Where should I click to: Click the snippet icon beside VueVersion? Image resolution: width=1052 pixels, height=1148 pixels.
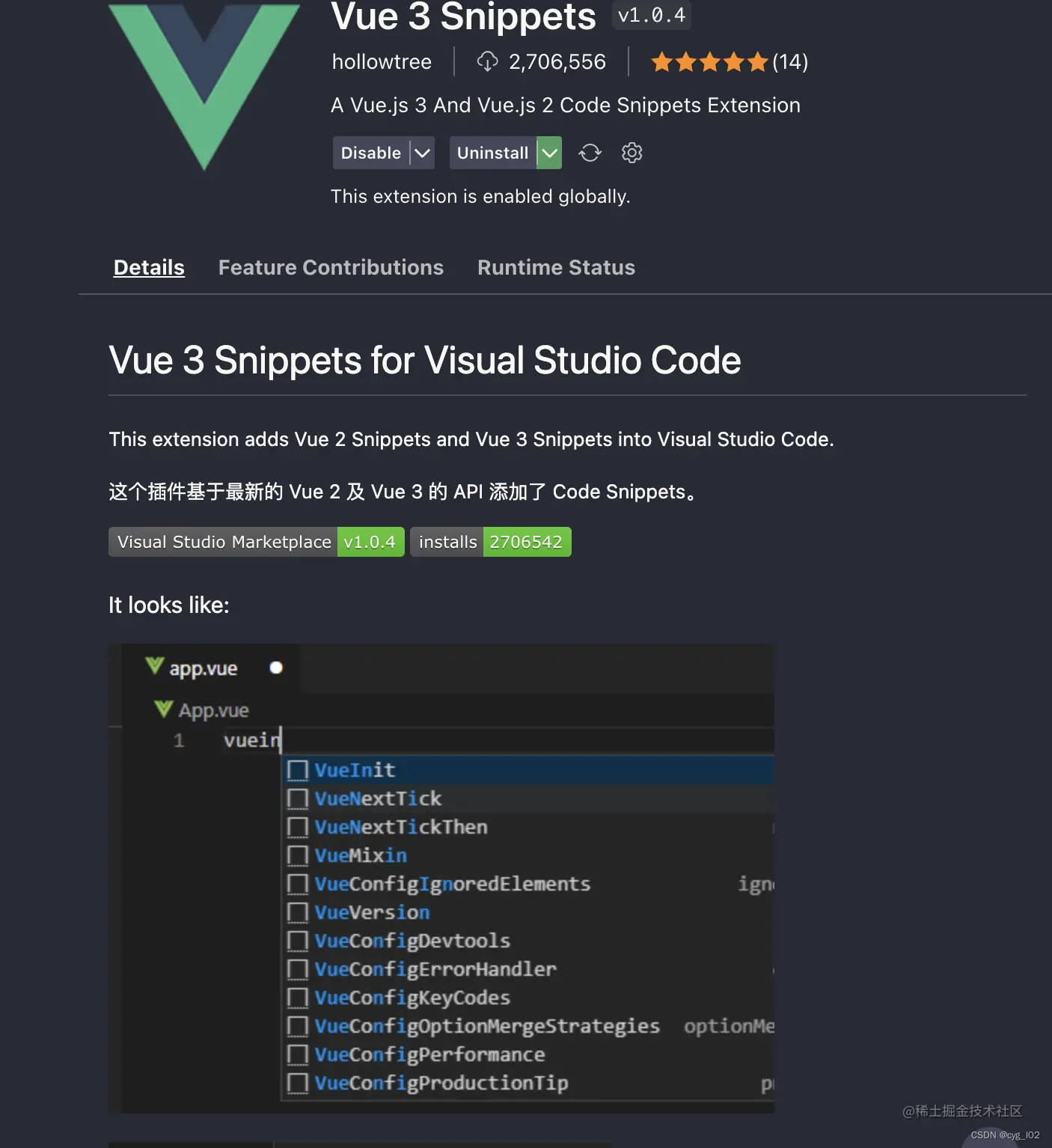(x=298, y=912)
